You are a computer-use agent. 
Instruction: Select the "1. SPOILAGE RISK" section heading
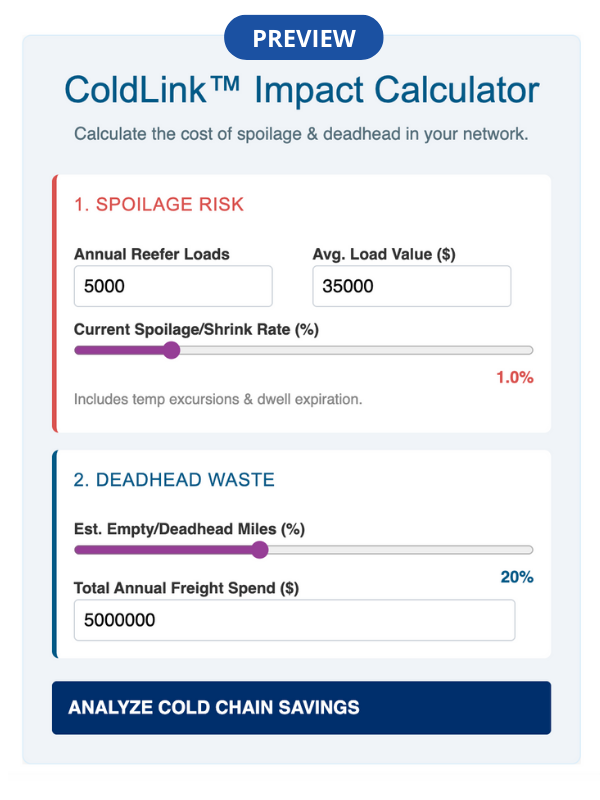coord(159,205)
